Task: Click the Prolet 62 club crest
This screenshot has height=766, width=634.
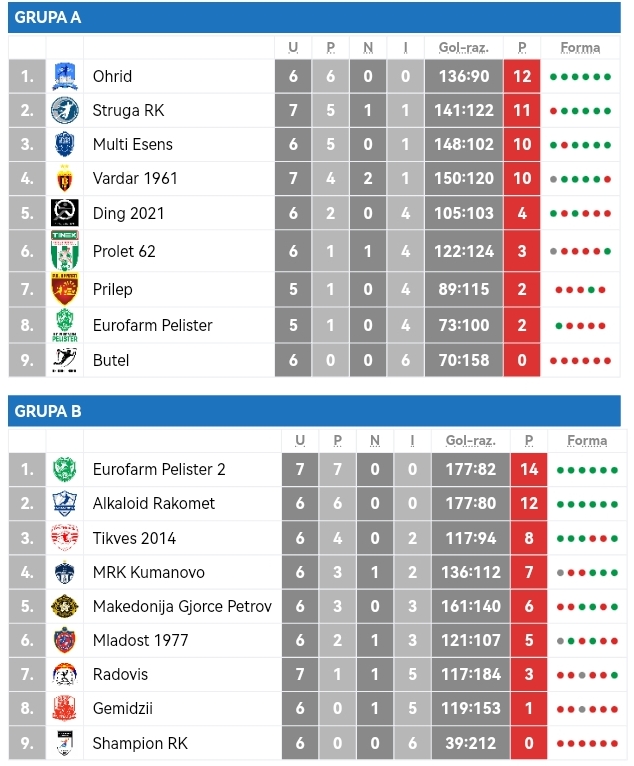Action: pos(65,251)
